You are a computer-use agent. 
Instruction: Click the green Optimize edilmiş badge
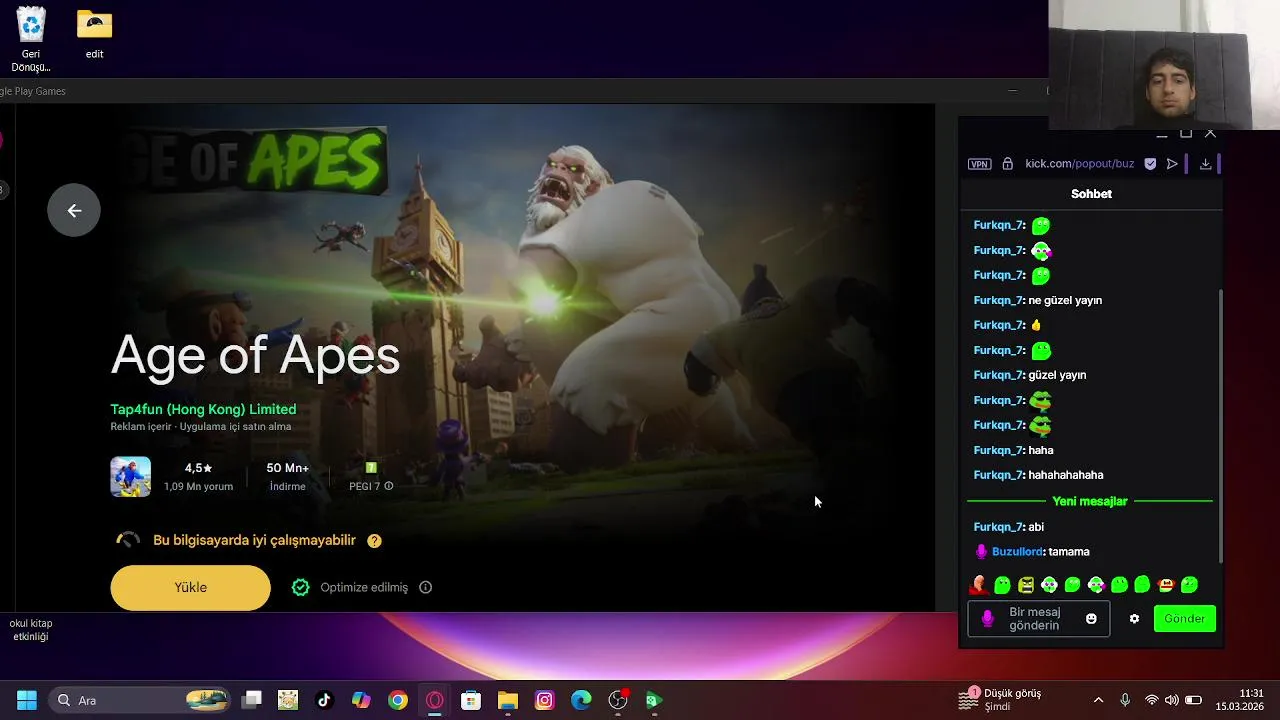[300, 587]
